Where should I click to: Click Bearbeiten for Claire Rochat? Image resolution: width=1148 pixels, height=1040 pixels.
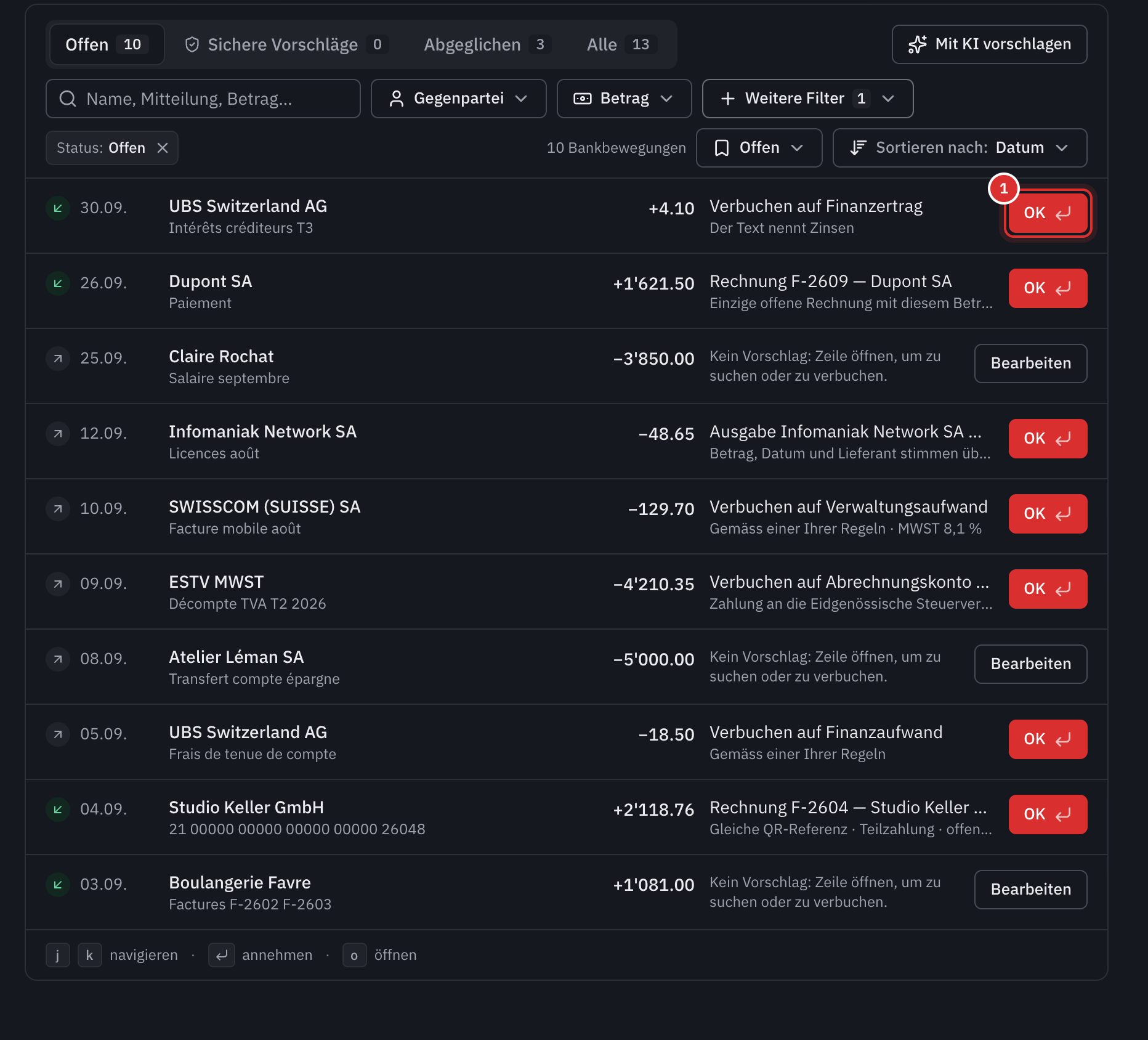[x=1030, y=364]
